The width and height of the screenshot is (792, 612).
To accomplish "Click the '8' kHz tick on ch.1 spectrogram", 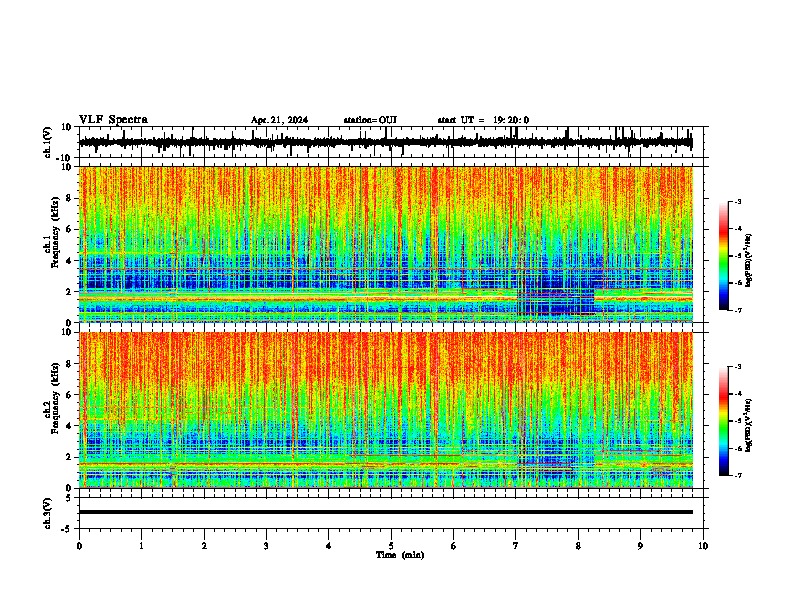I will click(x=70, y=198).
